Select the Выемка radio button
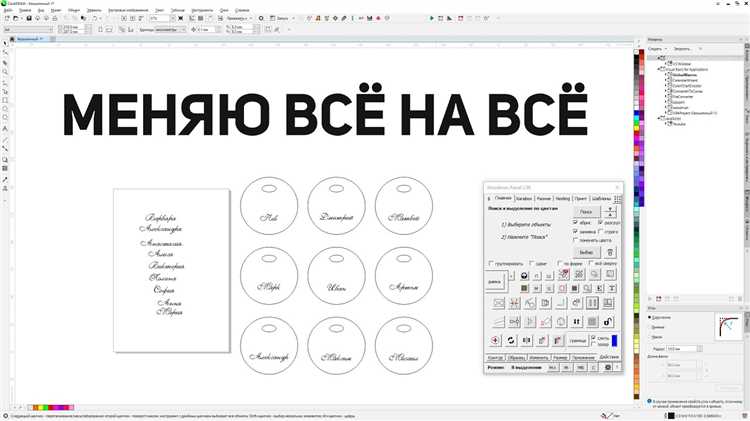This screenshot has width=750, height=421. click(x=650, y=327)
